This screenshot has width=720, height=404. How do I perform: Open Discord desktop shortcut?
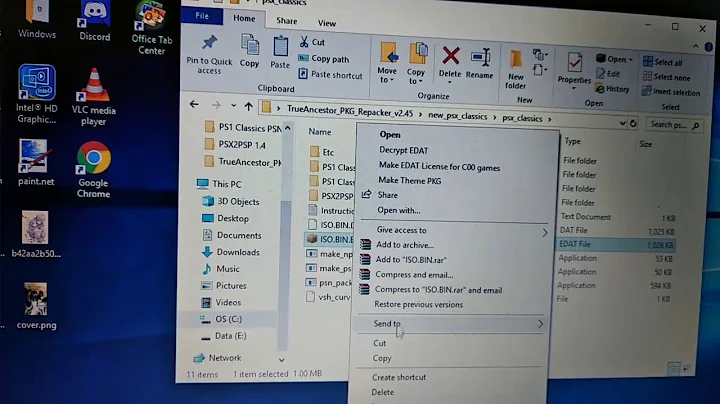pyautogui.click(x=95, y=21)
